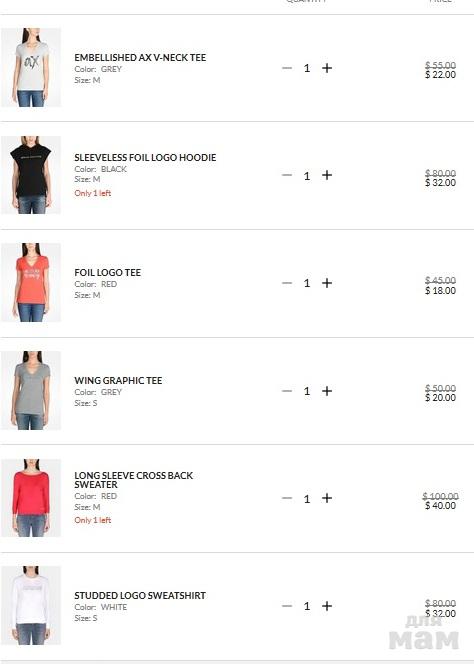Add one more Foil Logo Tee
This screenshot has width=474, height=664.
tap(327, 283)
